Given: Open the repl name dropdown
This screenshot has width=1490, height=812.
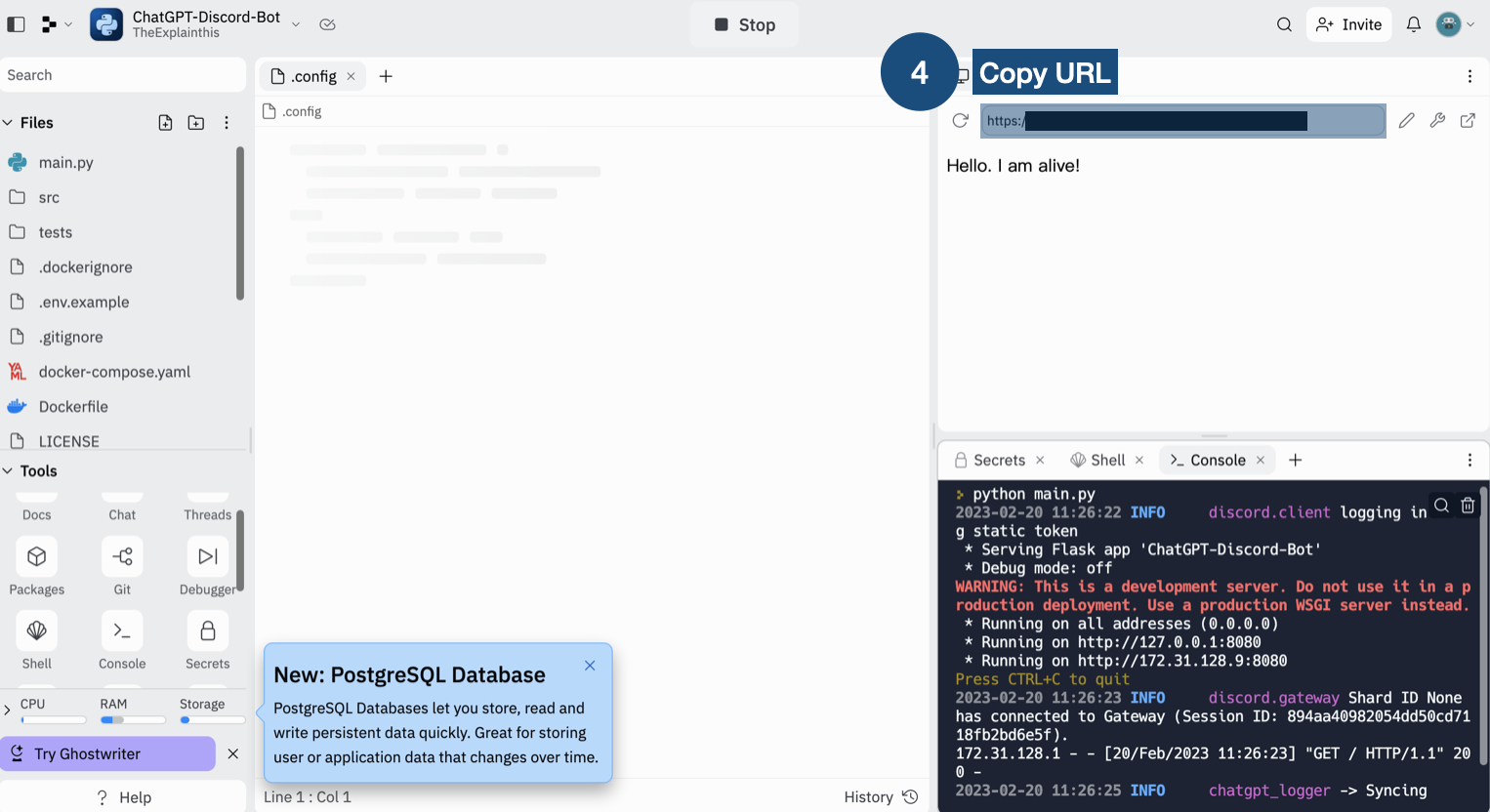Looking at the screenshot, I should [x=296, y=24].
